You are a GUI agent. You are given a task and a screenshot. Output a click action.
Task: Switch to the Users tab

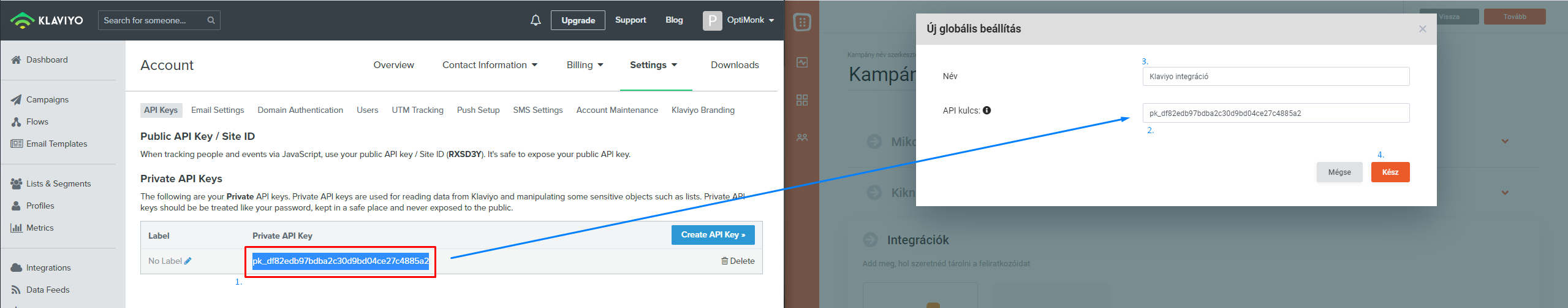click(x=368, y=110)
